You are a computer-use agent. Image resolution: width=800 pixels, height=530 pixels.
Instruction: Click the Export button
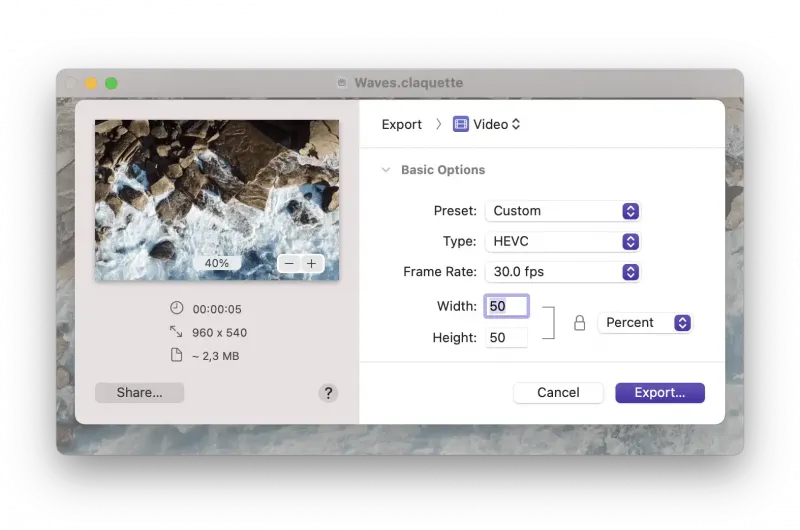(660, 393)
